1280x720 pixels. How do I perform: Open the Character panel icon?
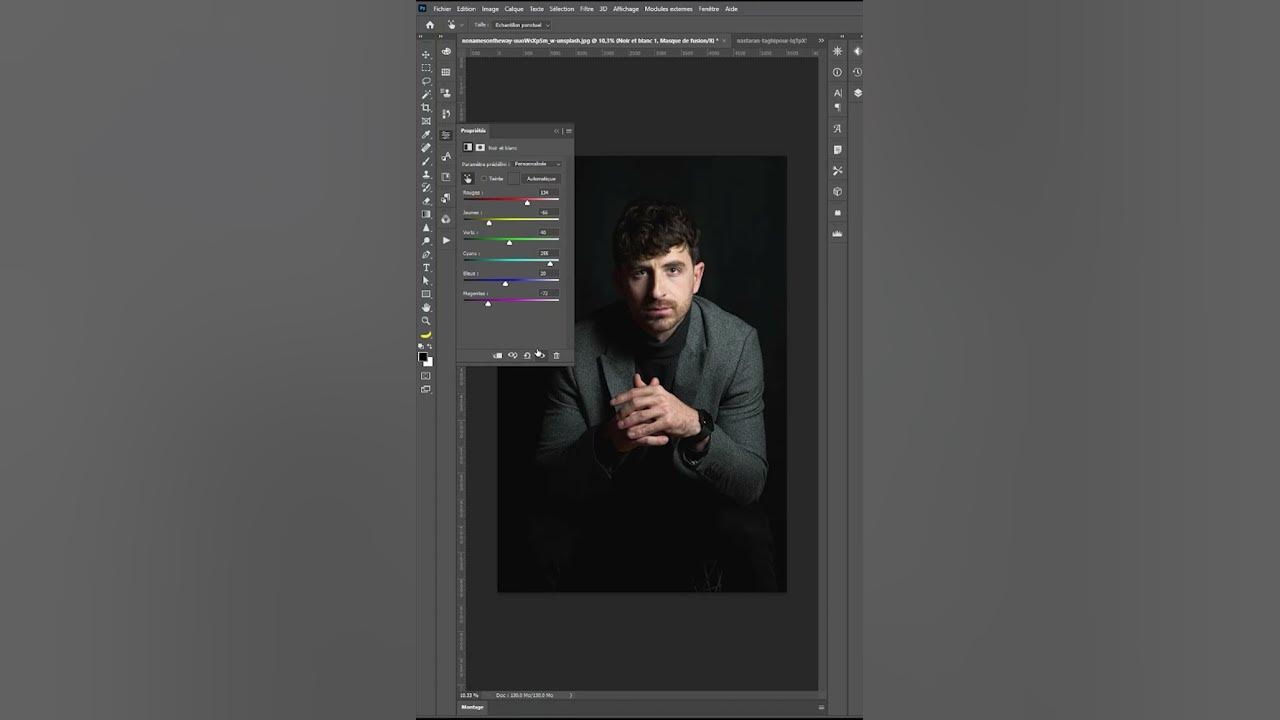coord(838,93)
